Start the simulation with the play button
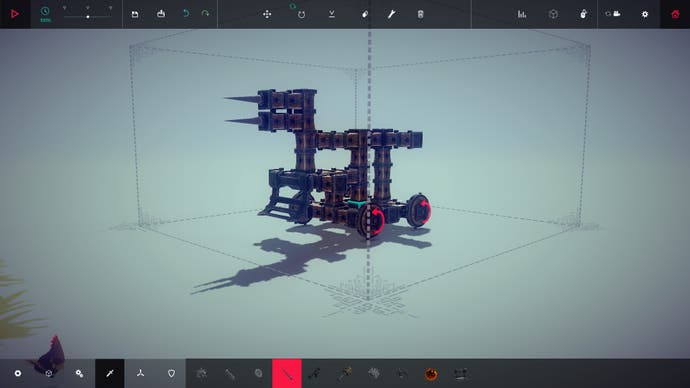 pos(15,14)
